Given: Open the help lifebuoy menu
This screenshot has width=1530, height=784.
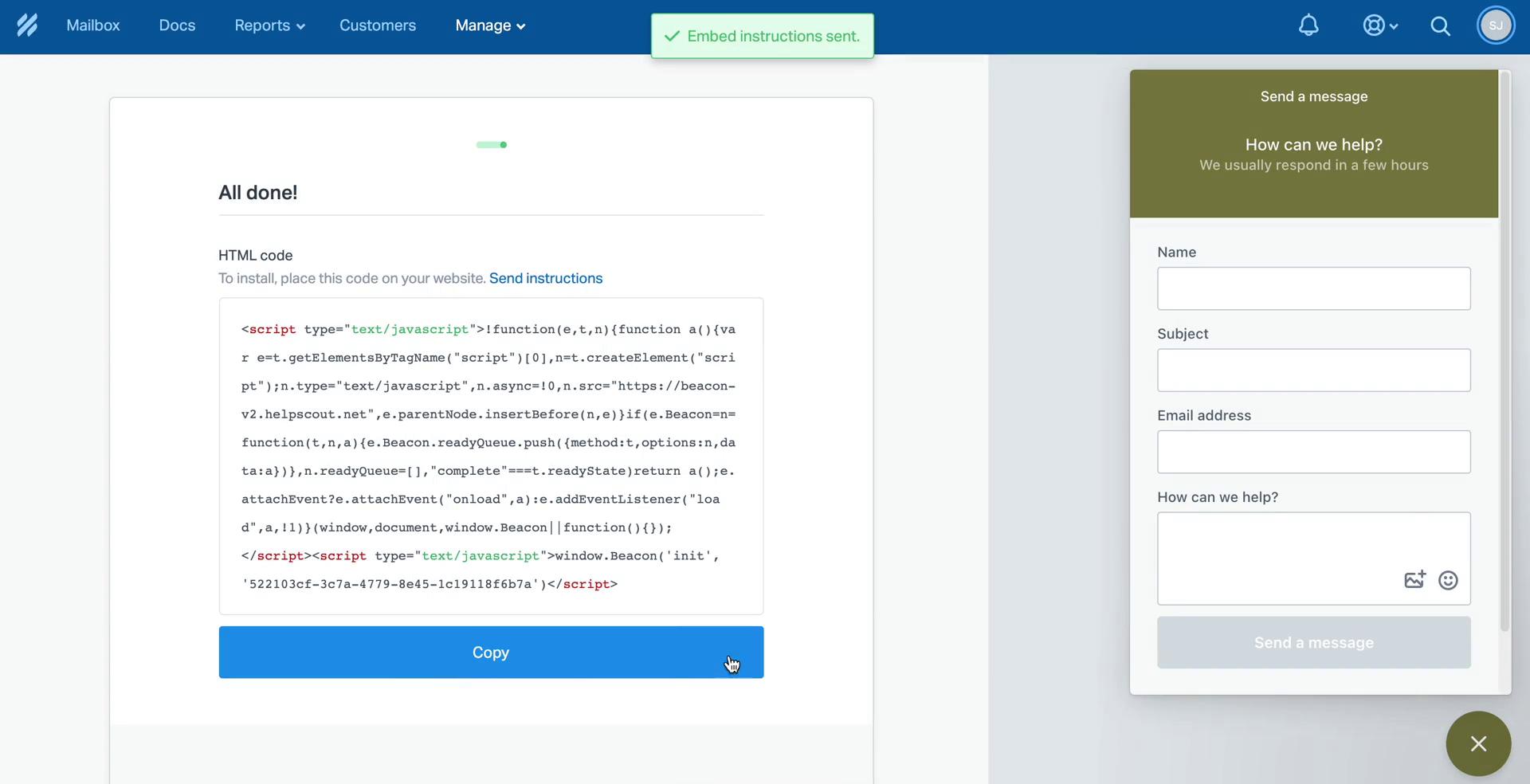Looking at the screenshot, I should 1379,25.
